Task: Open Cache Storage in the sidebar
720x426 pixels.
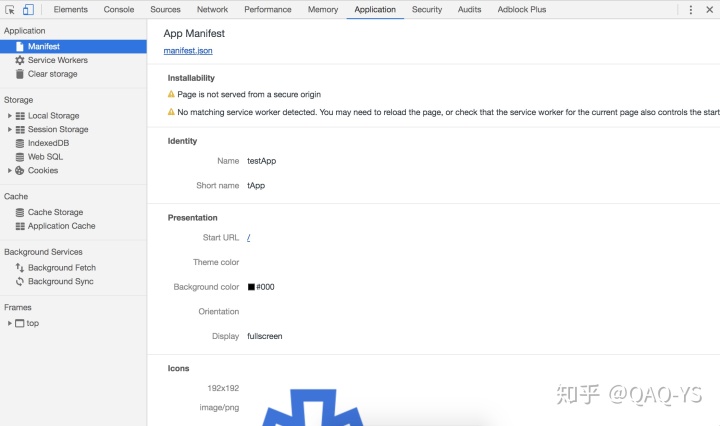Action: pos(56,213)
